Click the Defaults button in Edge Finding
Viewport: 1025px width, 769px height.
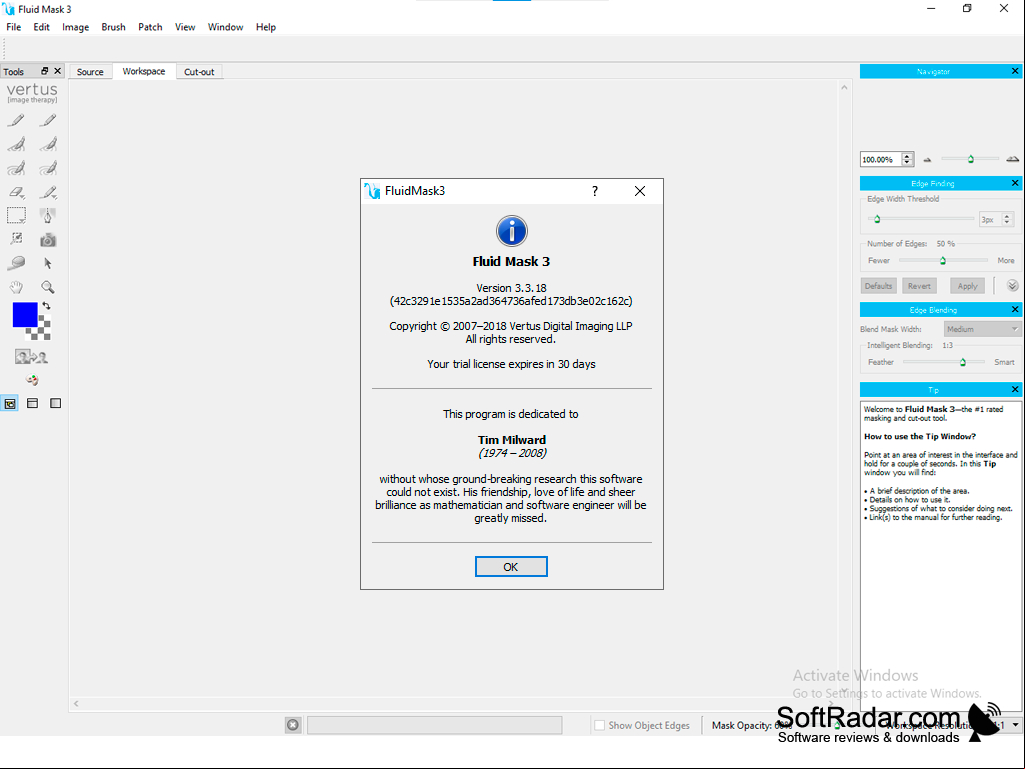878,286
